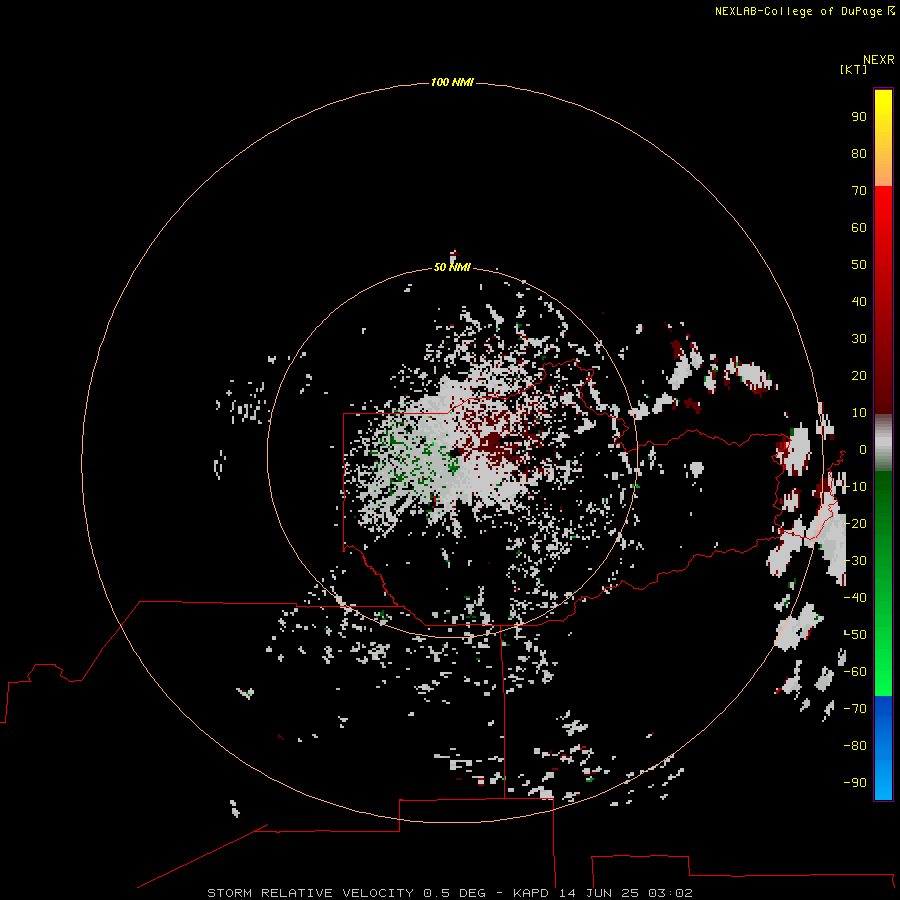Image resolution: width=900 pixels, height=900 pixels.
Task: Pick the gray zero segment of velocity color bar
Action: click(883, 443)
